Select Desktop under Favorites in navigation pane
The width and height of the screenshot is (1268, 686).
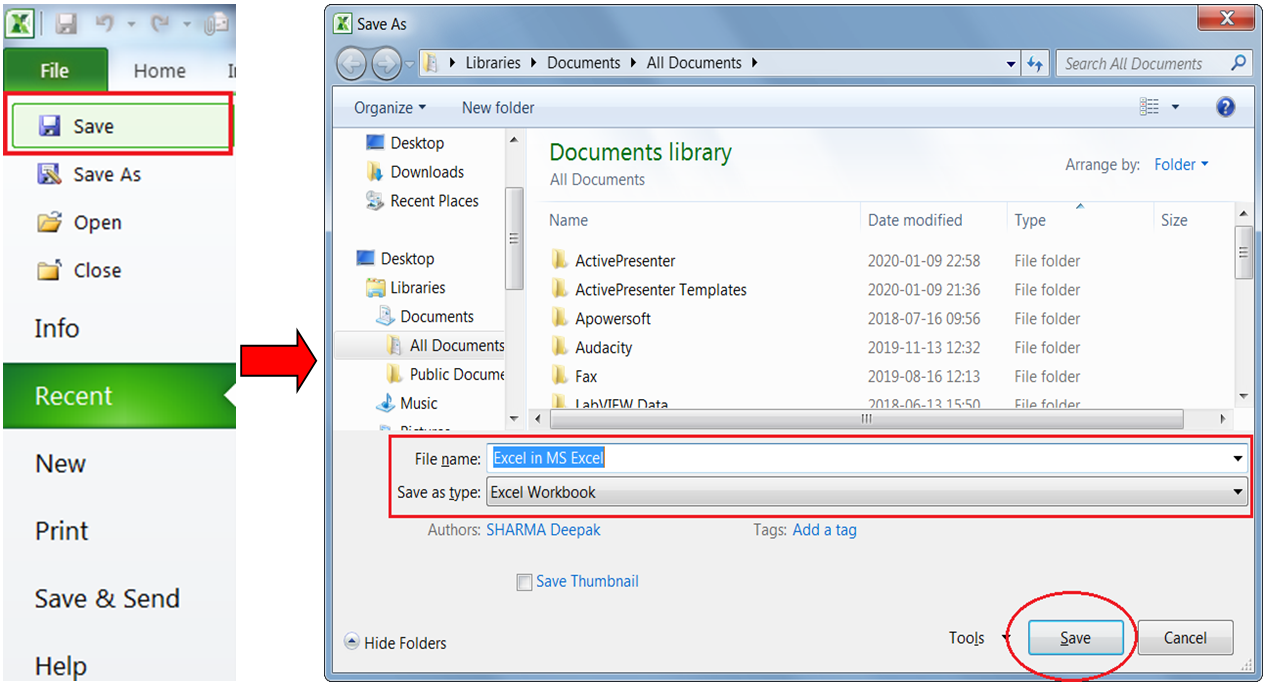(406, 143)
